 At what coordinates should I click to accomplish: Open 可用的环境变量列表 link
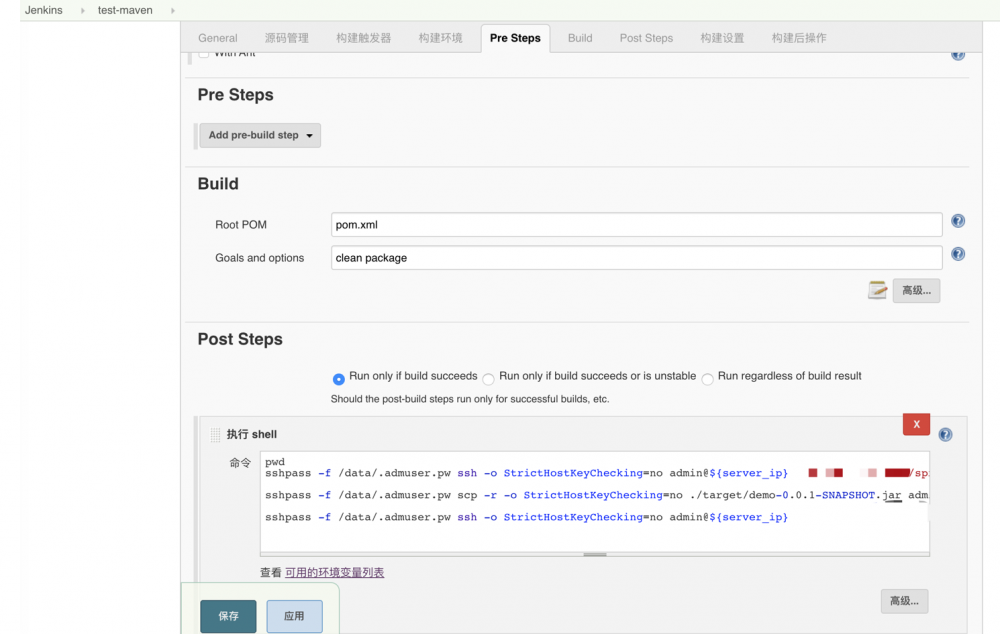pyautogui.click(x=334, y=573)
